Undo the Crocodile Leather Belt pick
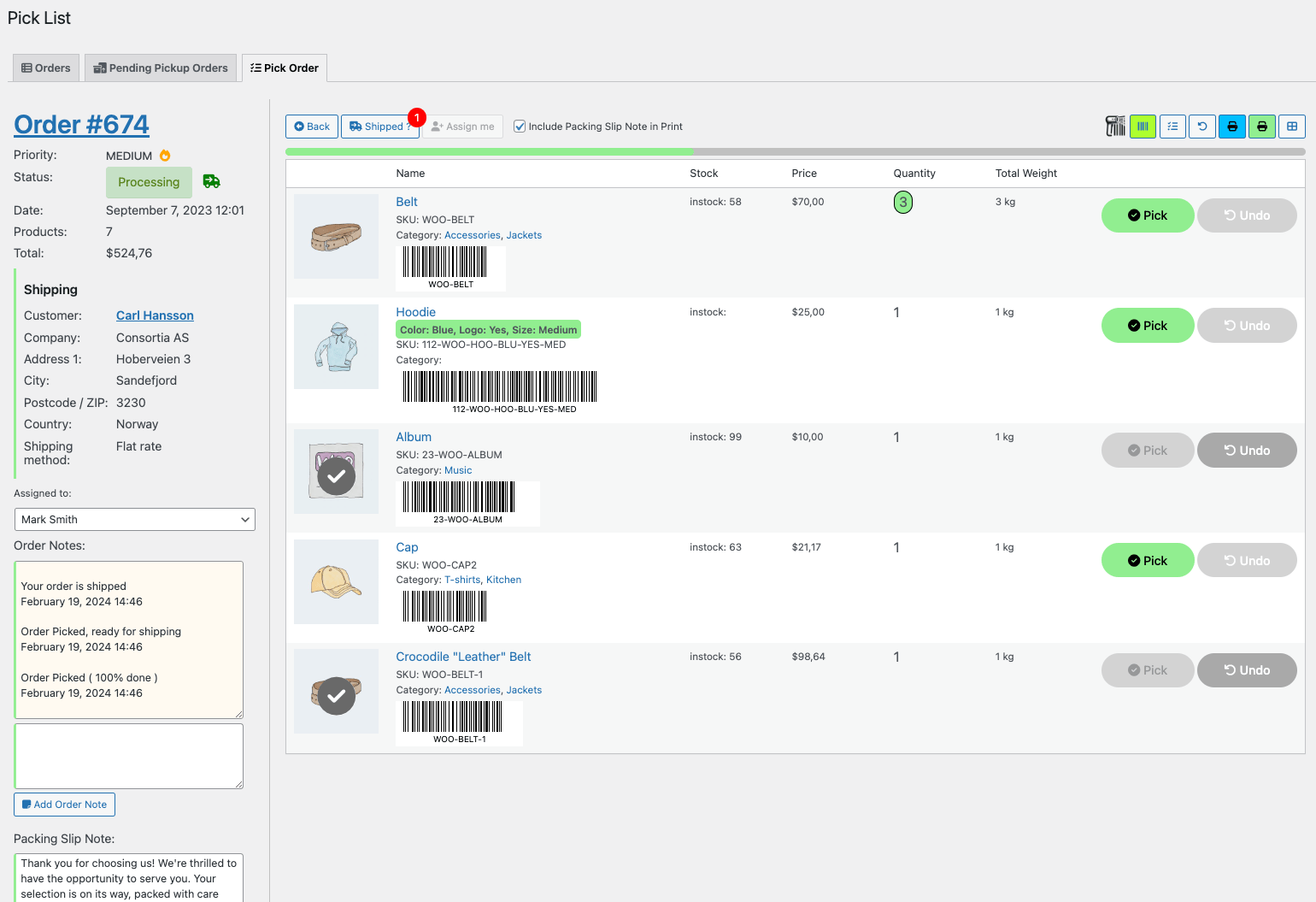The width and height of the screenshot is (1316, 902). (x=1247, y=670)
